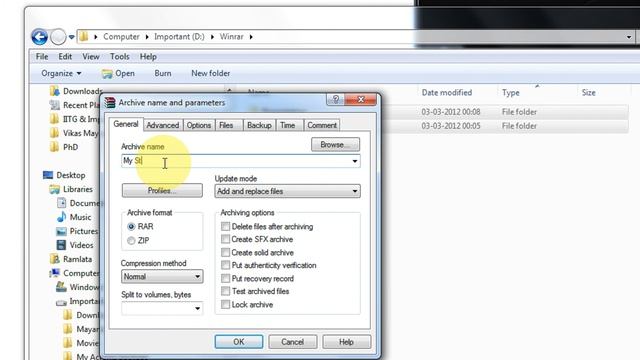Click the Desktop icon in the navigation tree
The image size is (640, 360).
click(48, 175)
